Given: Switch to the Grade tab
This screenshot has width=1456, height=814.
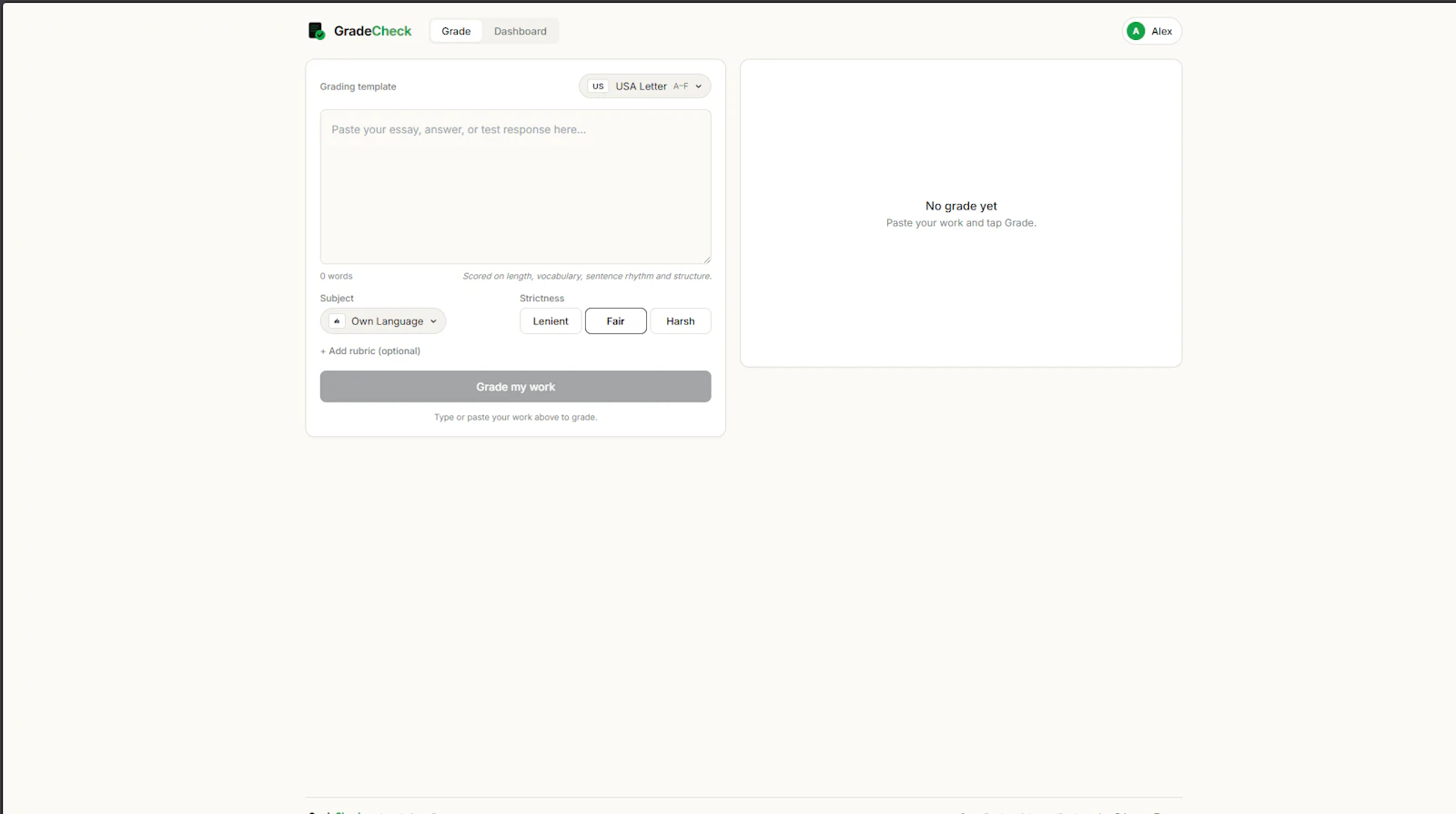Looking at the screenshot, I should pyautogui.click(x=456, y=31).
